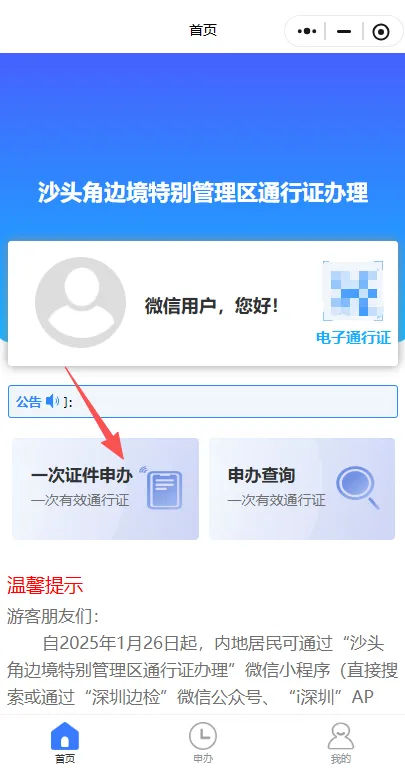Tap the 微信用户，您好 greeting text

pyautogui.click(x=212, y=307)
